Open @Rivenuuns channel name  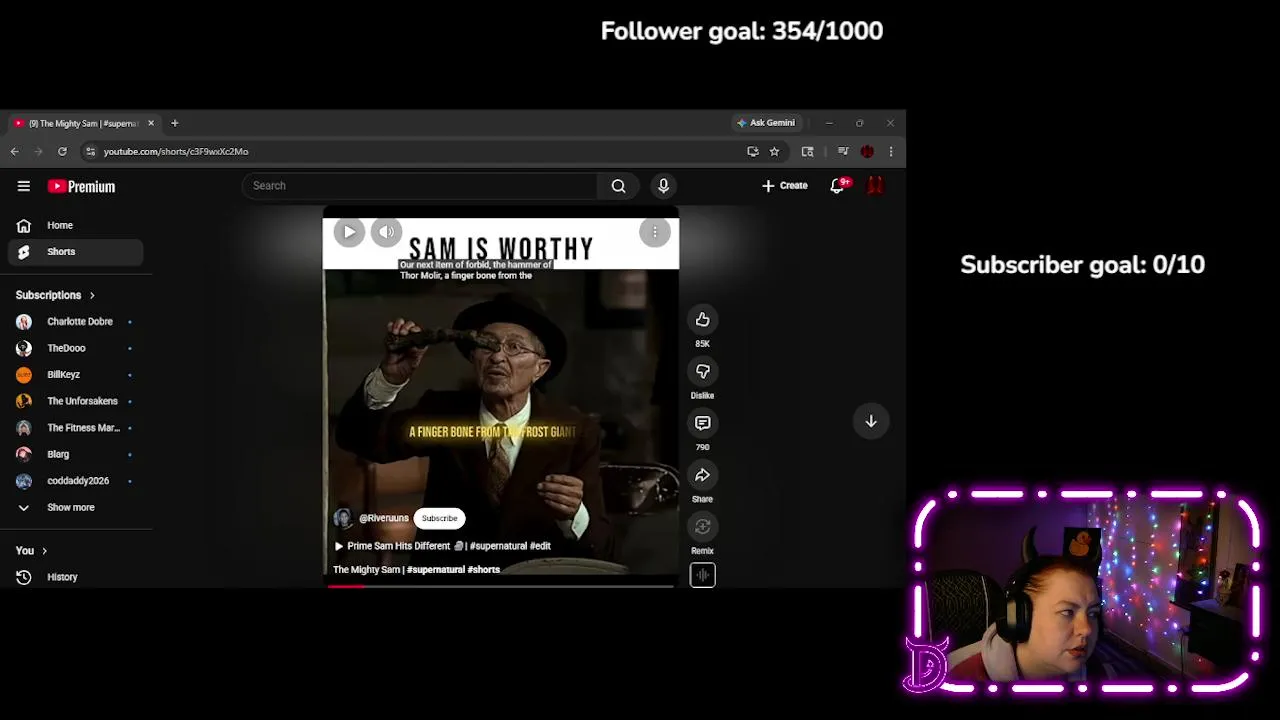(x=384, y=518)
